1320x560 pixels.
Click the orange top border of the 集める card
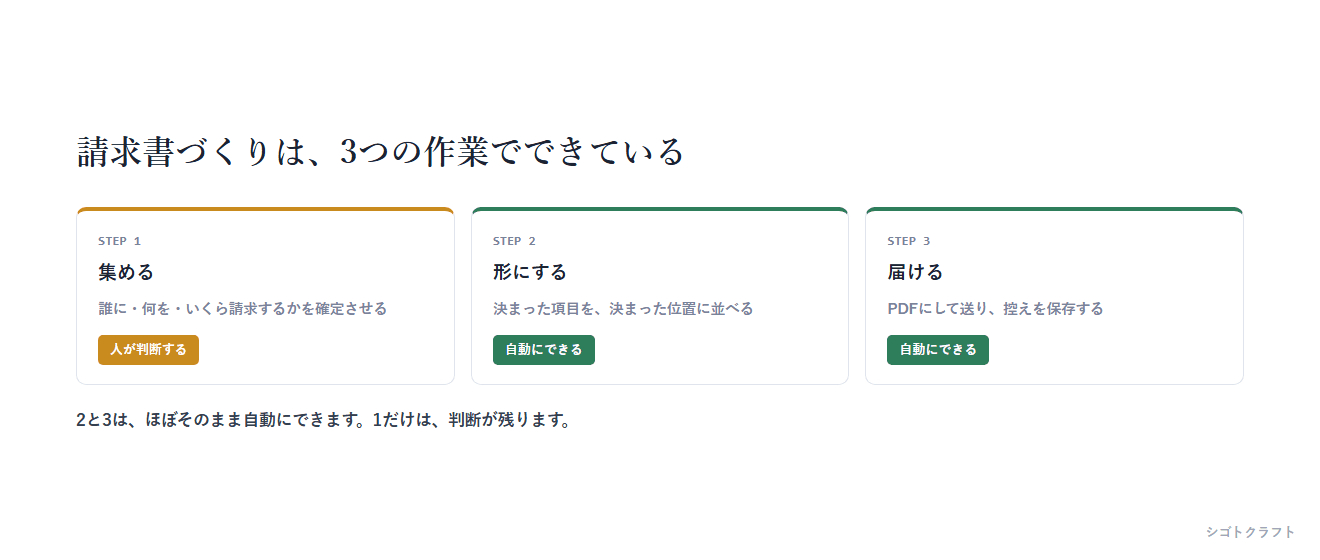pyautogui.click(x=265, y=209)
